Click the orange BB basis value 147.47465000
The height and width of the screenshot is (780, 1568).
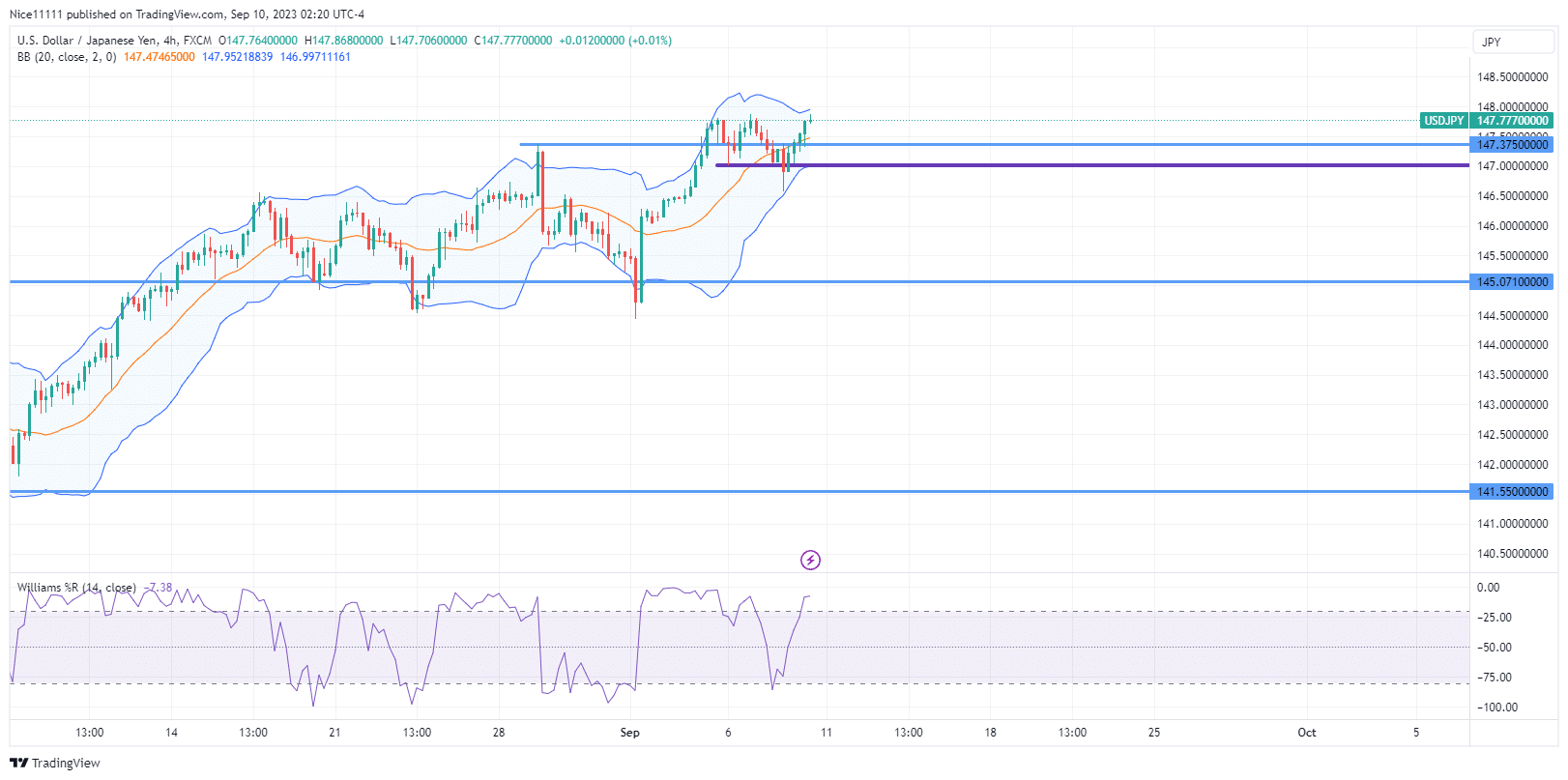tap(160, 57)
